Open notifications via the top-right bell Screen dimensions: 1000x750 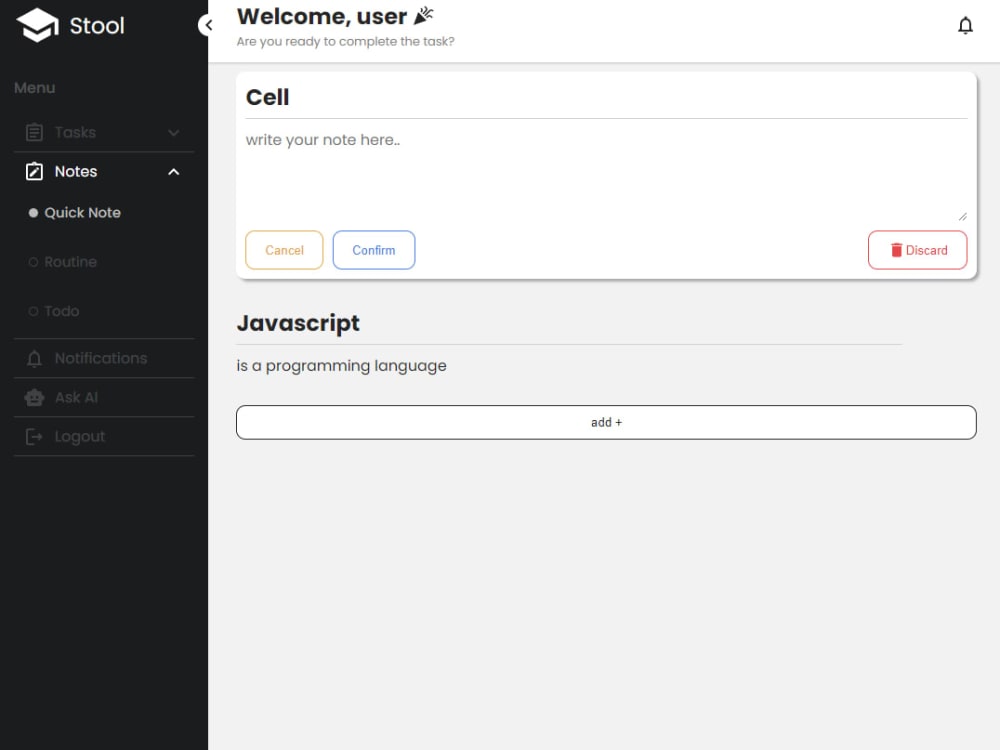966,25
